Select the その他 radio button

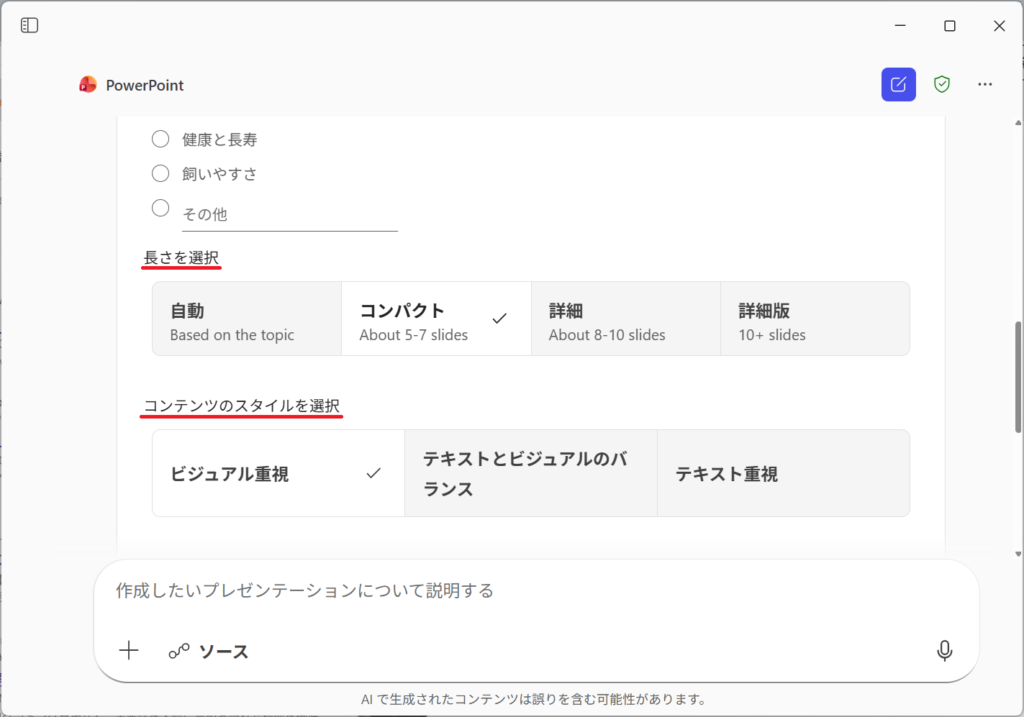pos(160,208)
